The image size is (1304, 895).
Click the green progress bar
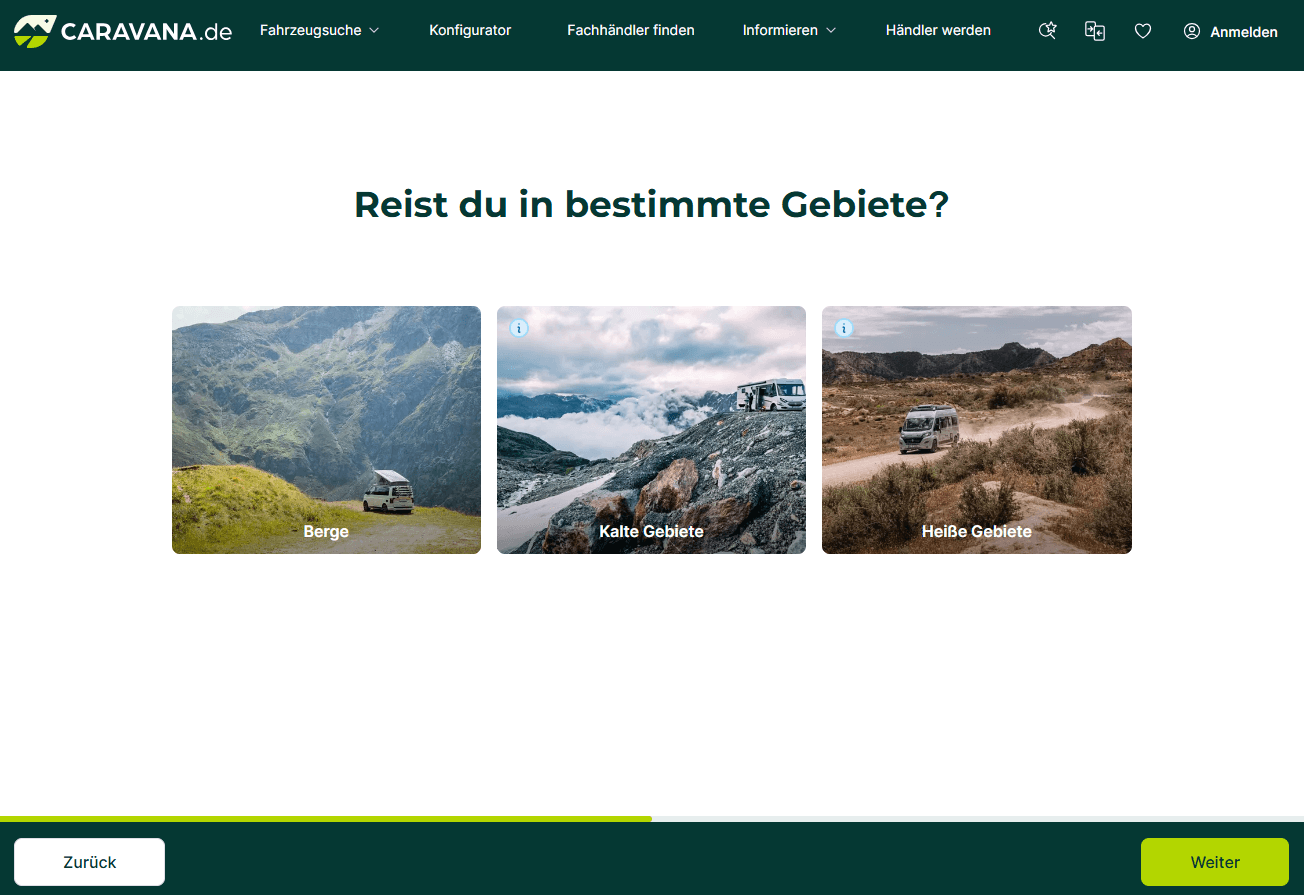coord(326,819)
